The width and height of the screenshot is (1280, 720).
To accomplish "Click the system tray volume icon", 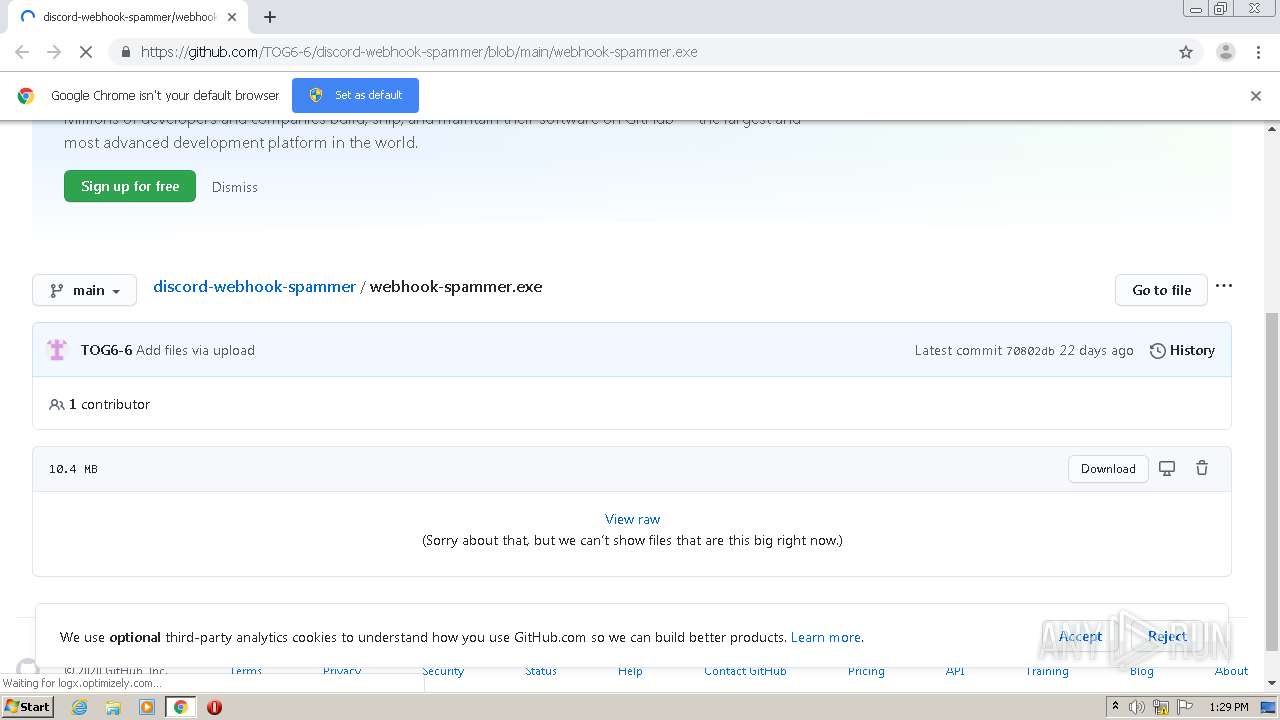I will [1137, 707].
